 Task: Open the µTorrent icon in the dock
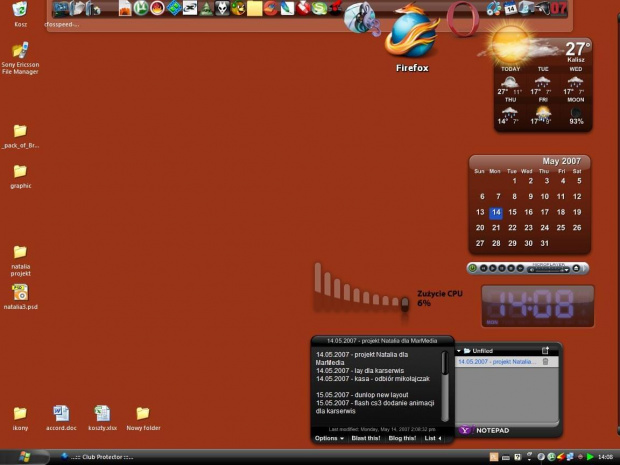tap(141, 8)
